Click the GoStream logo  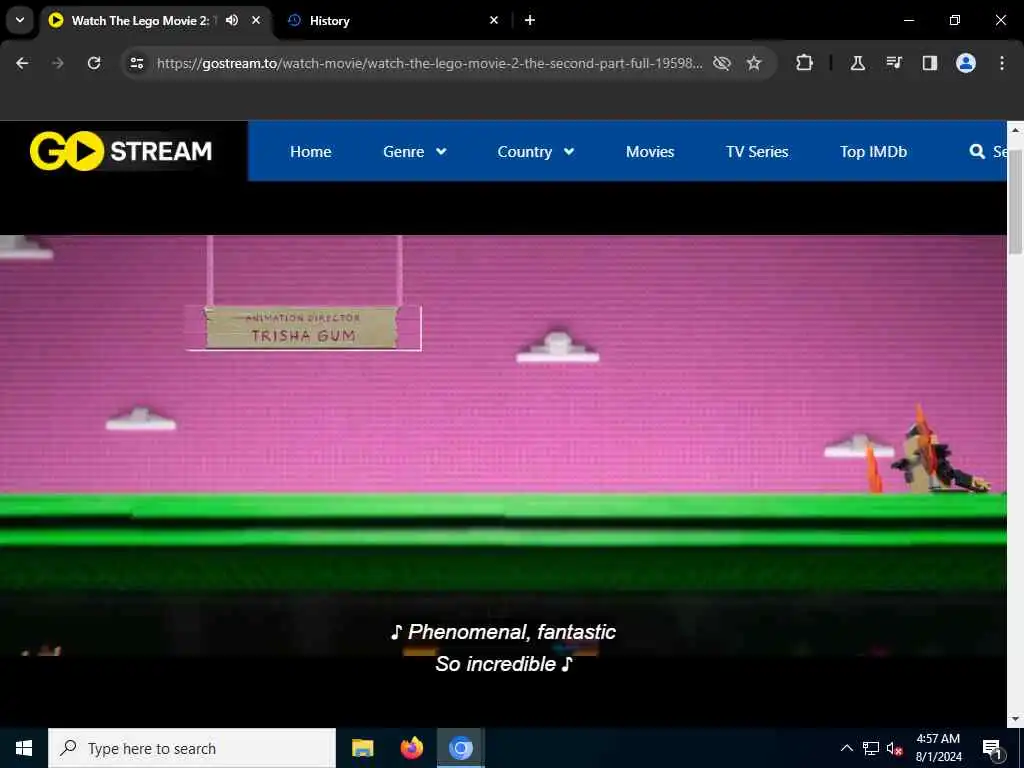[121, 151]
